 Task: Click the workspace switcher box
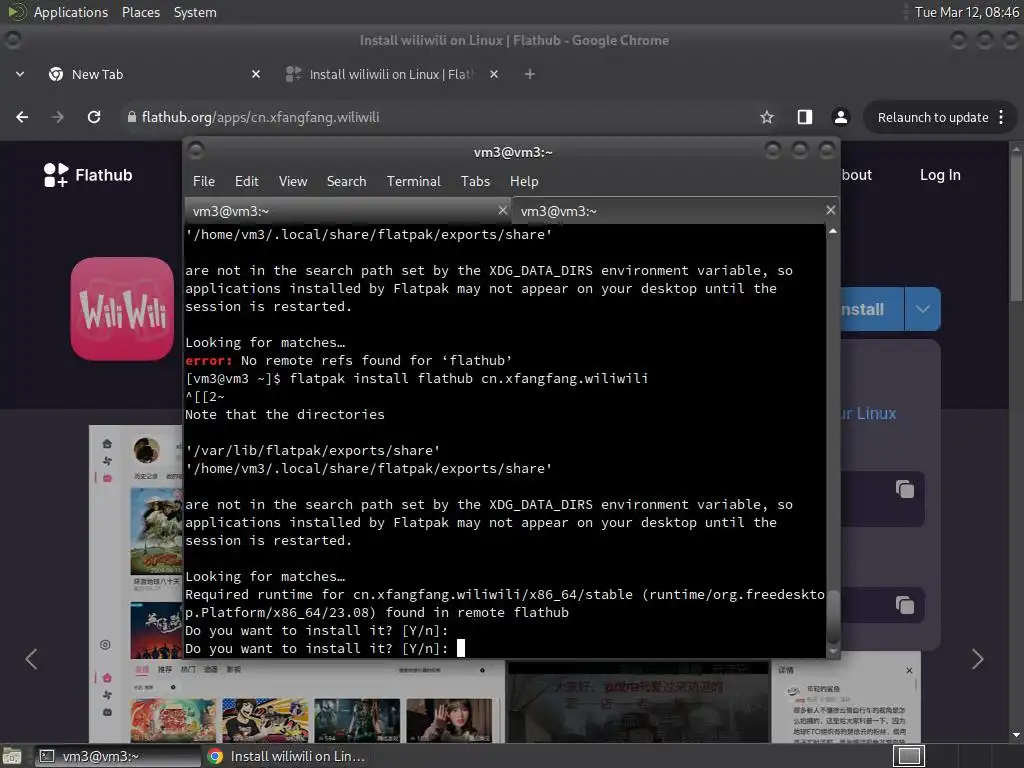point(909,756)
